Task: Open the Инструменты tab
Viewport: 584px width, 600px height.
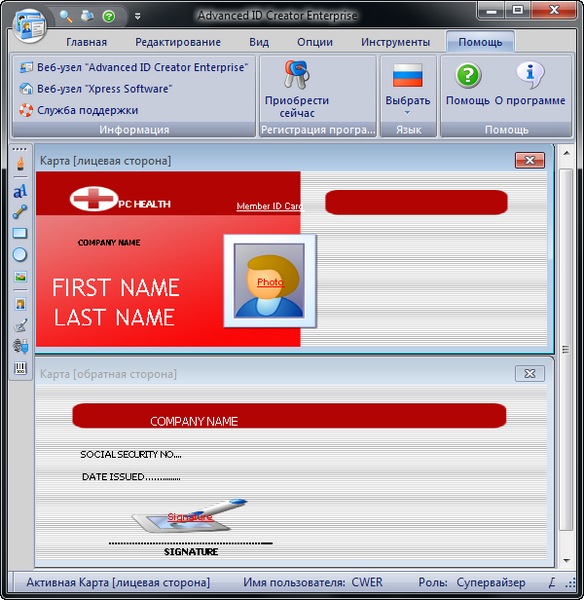Action: (x=395, y=42)
